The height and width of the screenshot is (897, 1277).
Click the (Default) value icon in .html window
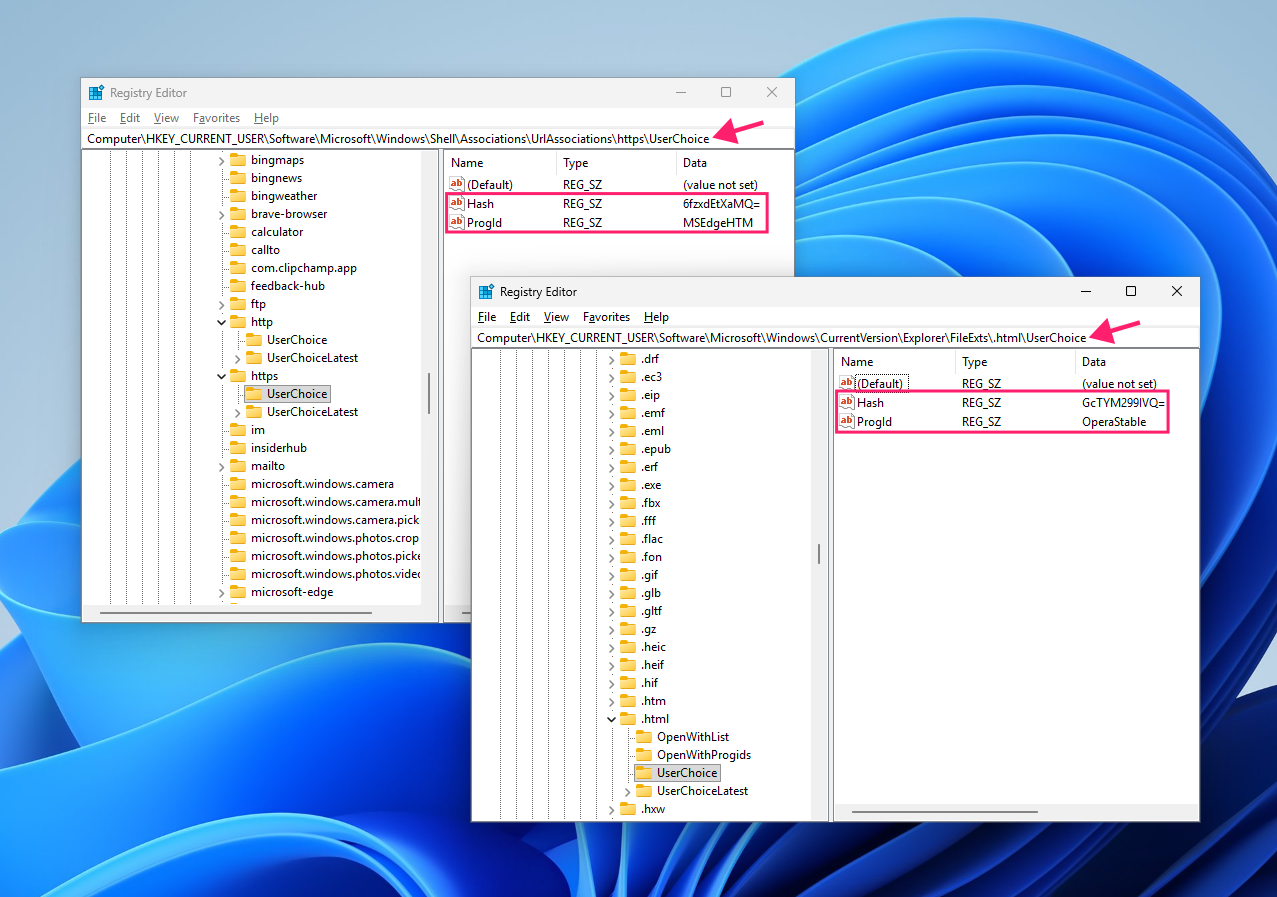point(847,383)
